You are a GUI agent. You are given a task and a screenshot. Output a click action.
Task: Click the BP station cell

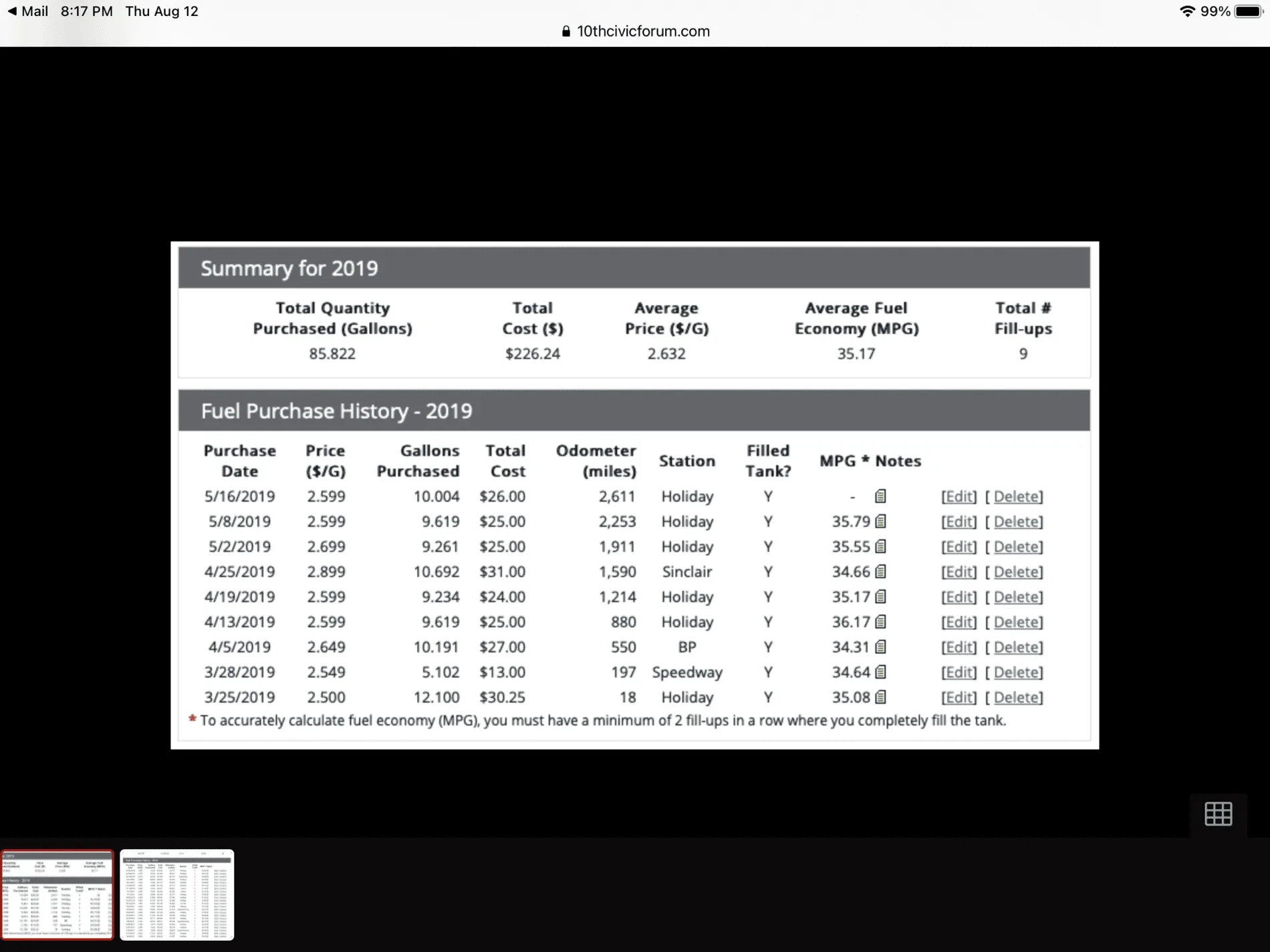[687, 647]
